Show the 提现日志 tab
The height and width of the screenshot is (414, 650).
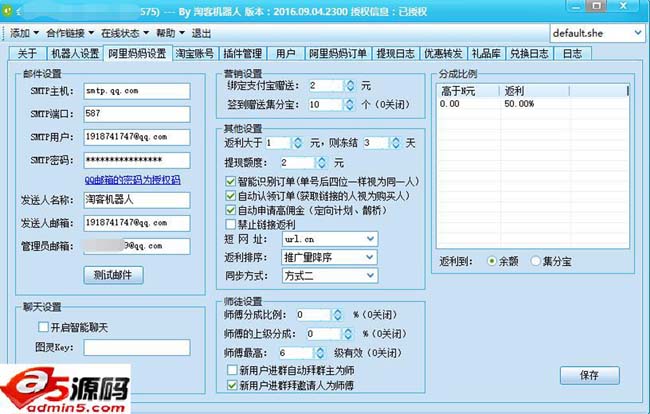click(x=395, y=53)
